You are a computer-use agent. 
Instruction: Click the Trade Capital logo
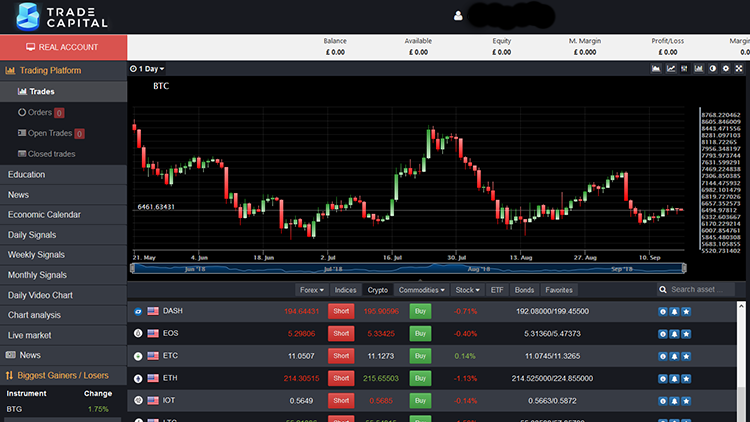click(x=62, y=16)
